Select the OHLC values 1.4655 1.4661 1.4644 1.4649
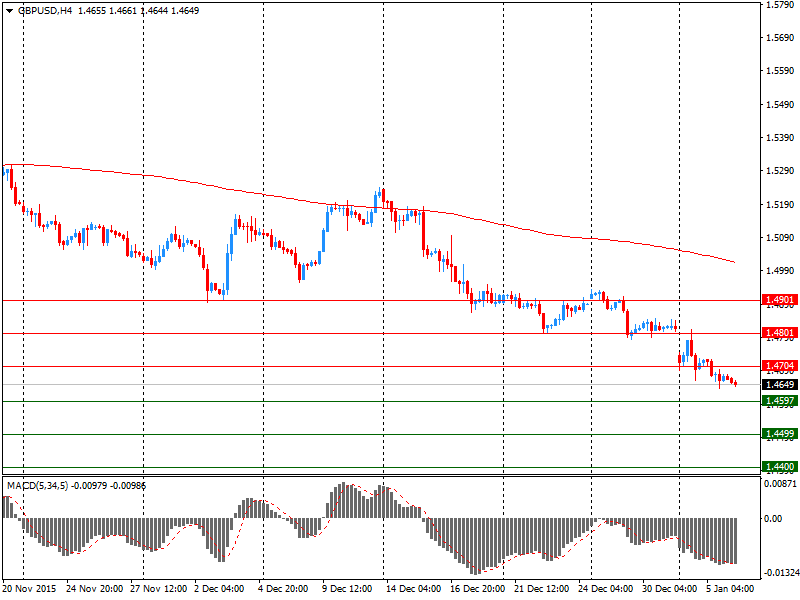Image resolution: width=800 pixels, height=600 pixels. pyautogui.click(x=138, y=11)
